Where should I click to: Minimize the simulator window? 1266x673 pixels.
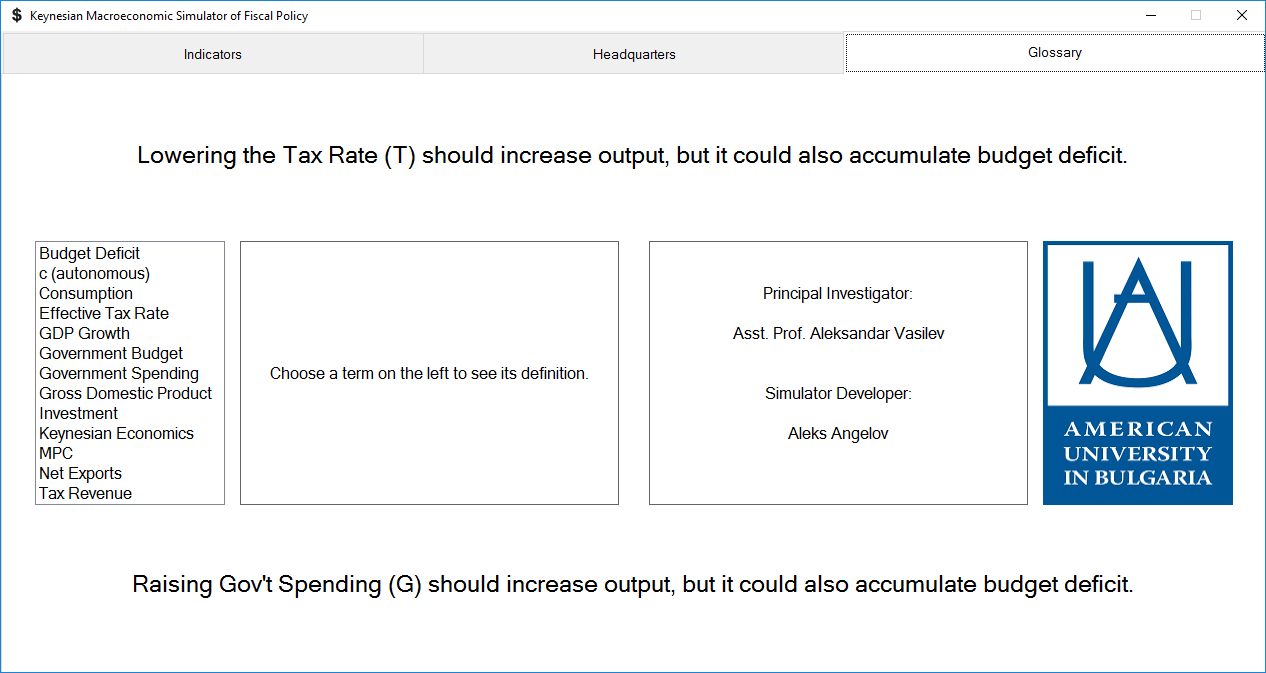click(x=1151, y=16)
